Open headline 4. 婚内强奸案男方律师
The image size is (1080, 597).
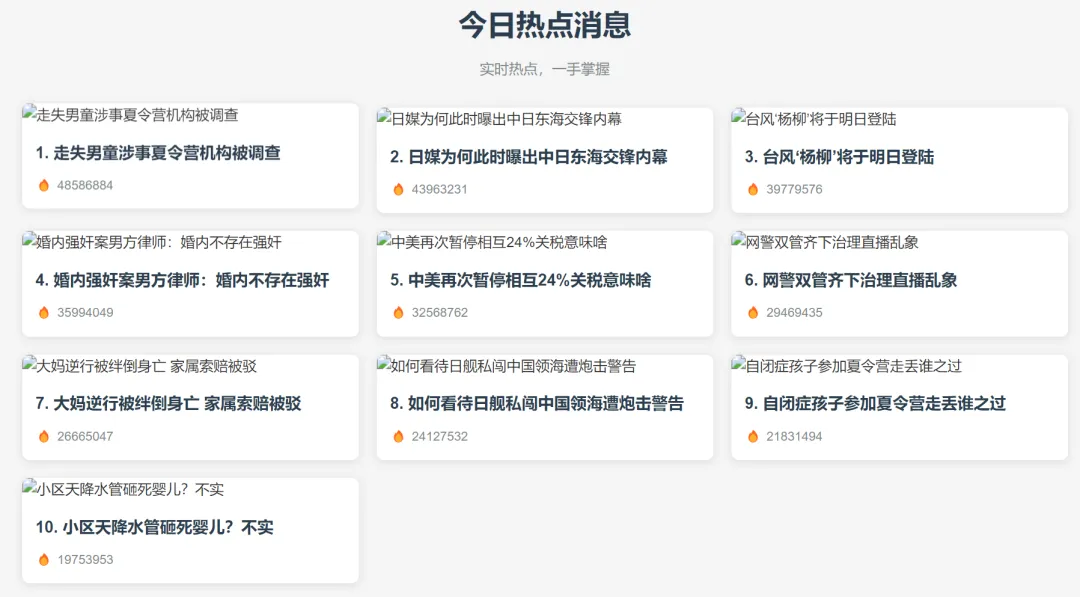(183, 280)
